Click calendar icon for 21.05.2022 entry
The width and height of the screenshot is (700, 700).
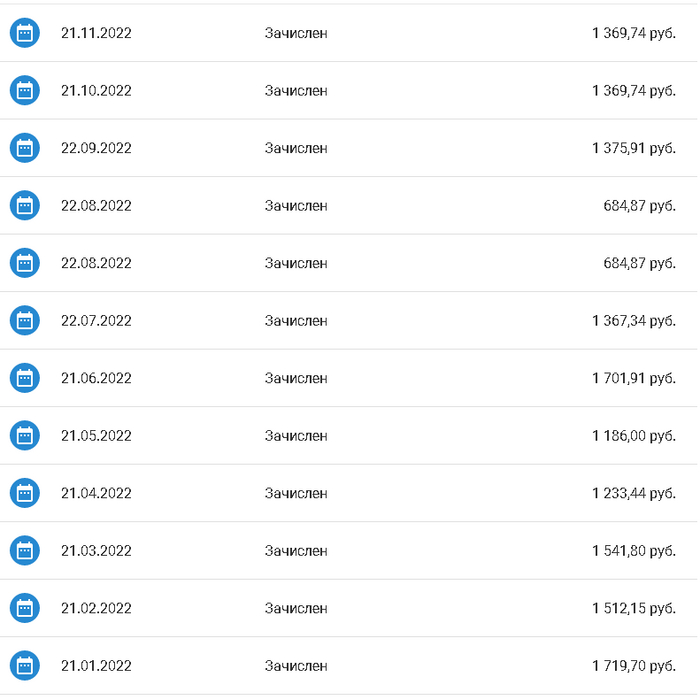pos(25,436)
